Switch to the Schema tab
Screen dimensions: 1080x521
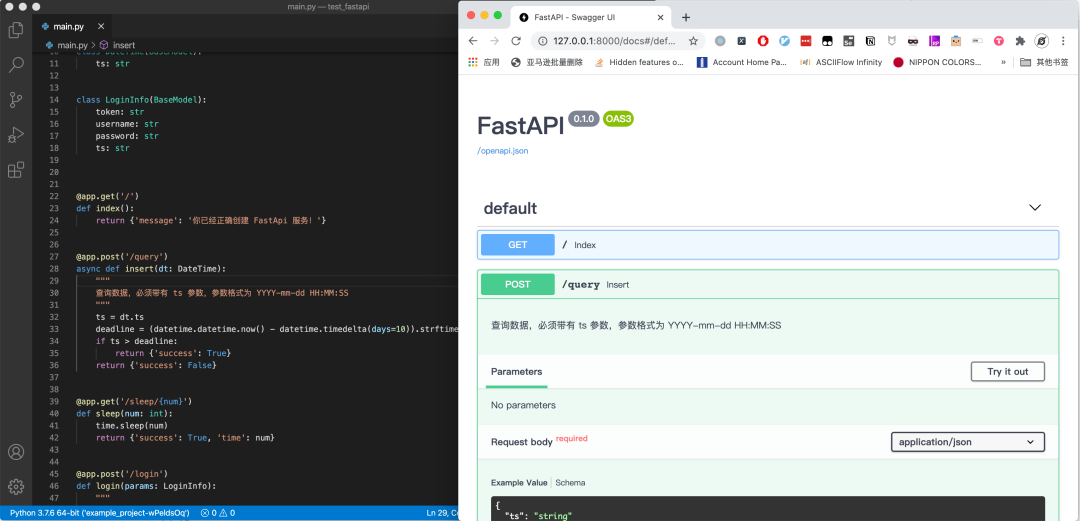coord(570,482)
